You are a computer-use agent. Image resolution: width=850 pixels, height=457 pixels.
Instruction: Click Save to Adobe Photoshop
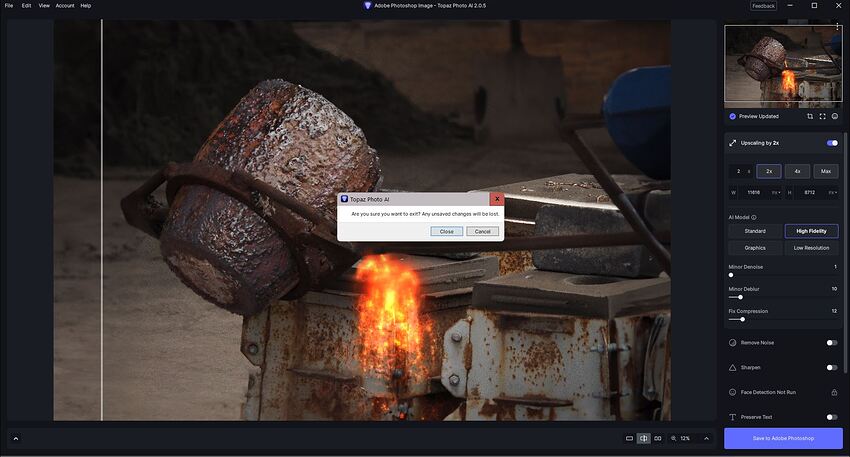[x=783, y=438]
